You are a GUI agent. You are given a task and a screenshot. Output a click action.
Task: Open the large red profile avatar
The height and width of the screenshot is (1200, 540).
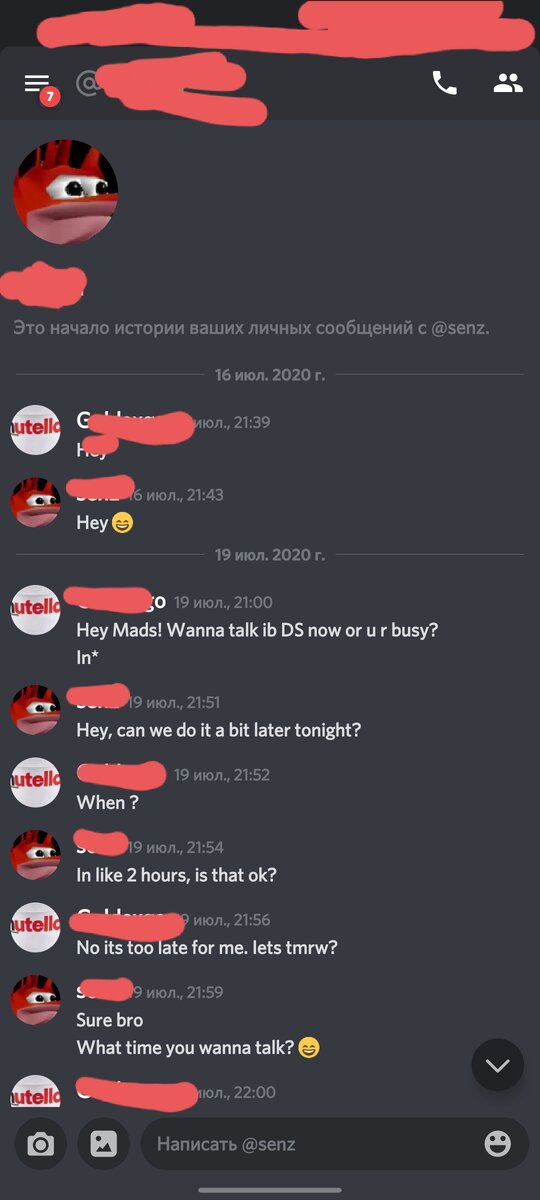(x=65, y=192)
